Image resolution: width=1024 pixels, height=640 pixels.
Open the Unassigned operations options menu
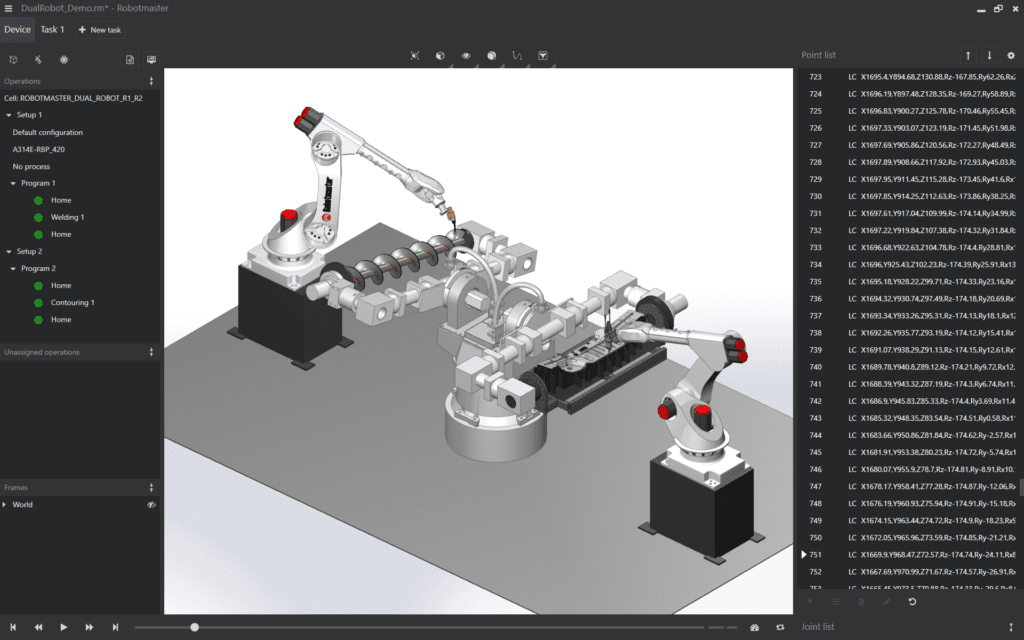pos(152,352)
